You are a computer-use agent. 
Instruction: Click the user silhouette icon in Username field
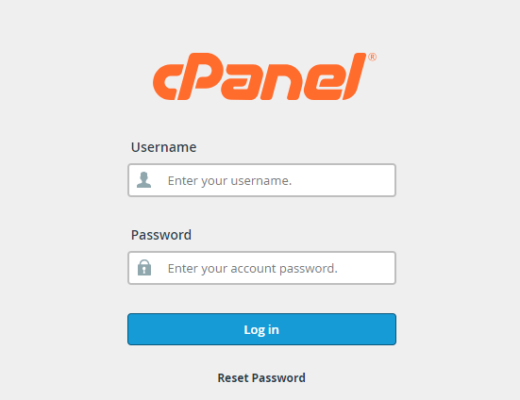click(x=144, y=180)
